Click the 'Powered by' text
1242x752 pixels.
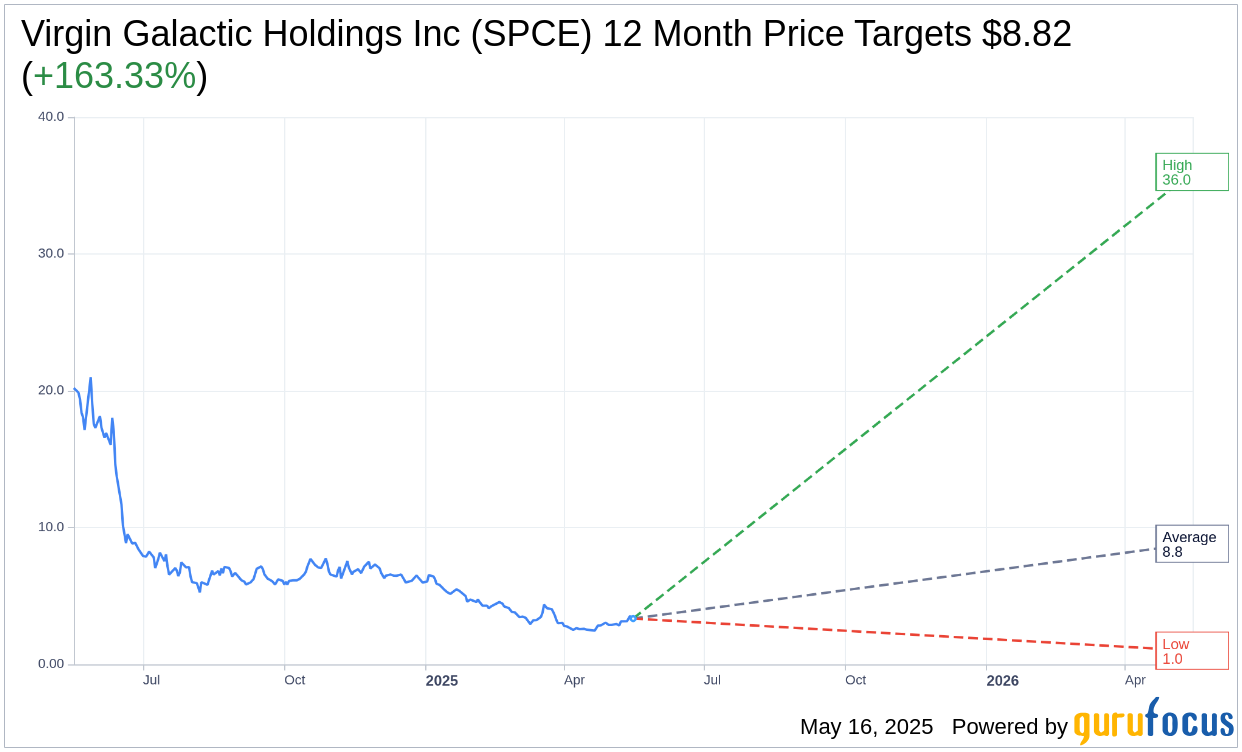[x=1010, y=727]
